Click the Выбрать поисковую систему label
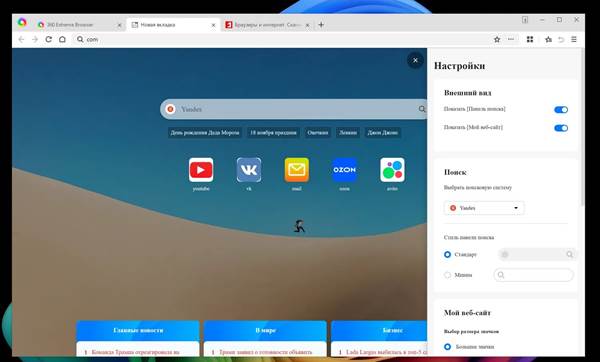The height and width of the screenshot is (362, 600). coord(478,188)
